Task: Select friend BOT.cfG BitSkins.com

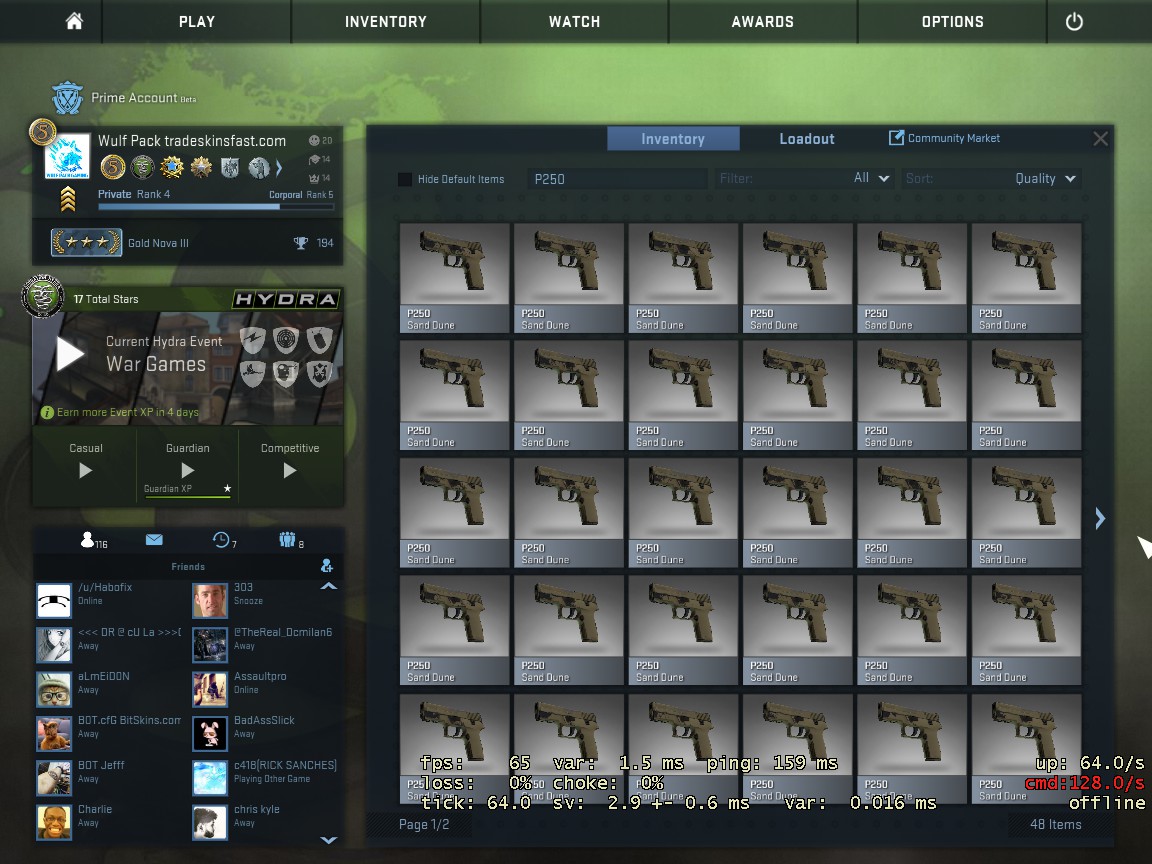Action: pyautogui.click(x=111, y=734)
